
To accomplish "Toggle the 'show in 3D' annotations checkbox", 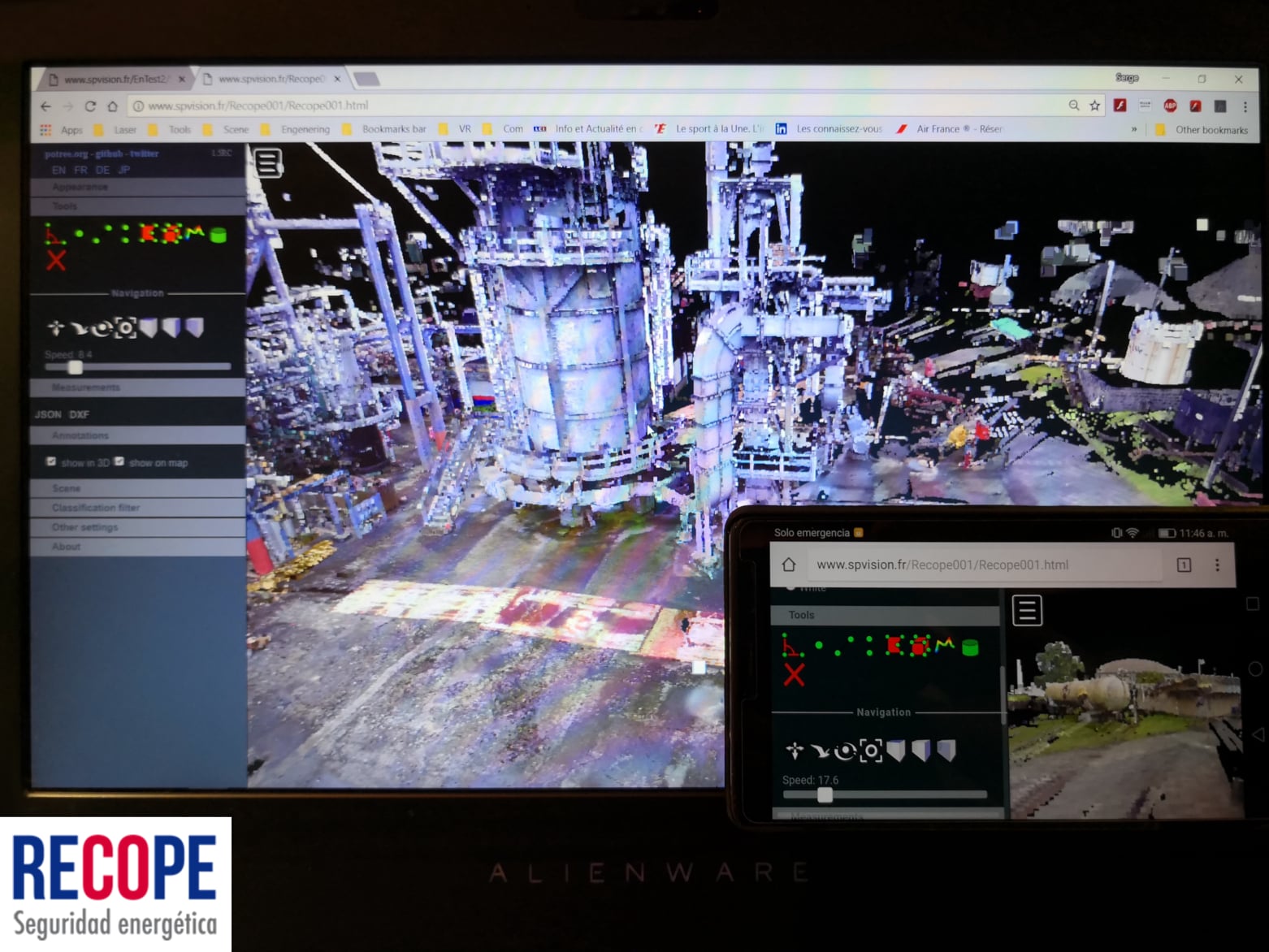I will coord(51,461).
